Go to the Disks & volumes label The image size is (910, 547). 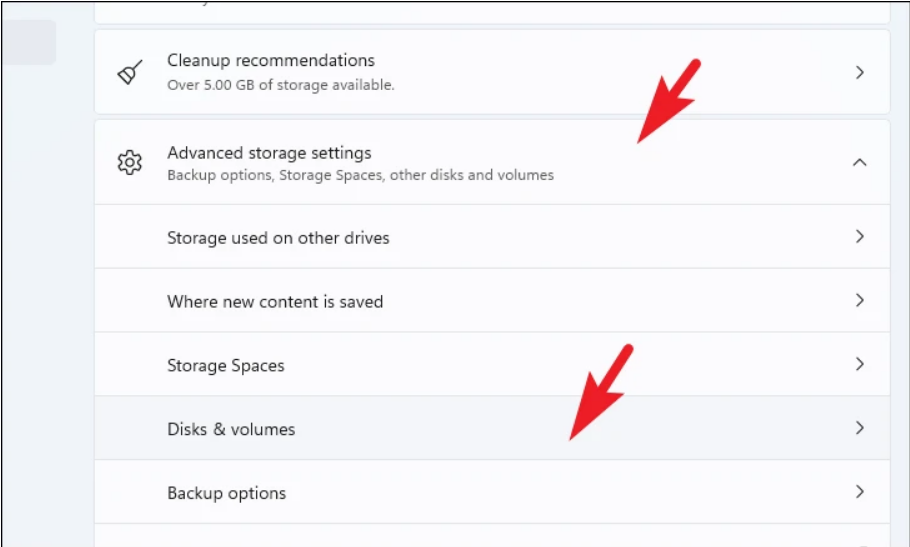click(231, 430)
